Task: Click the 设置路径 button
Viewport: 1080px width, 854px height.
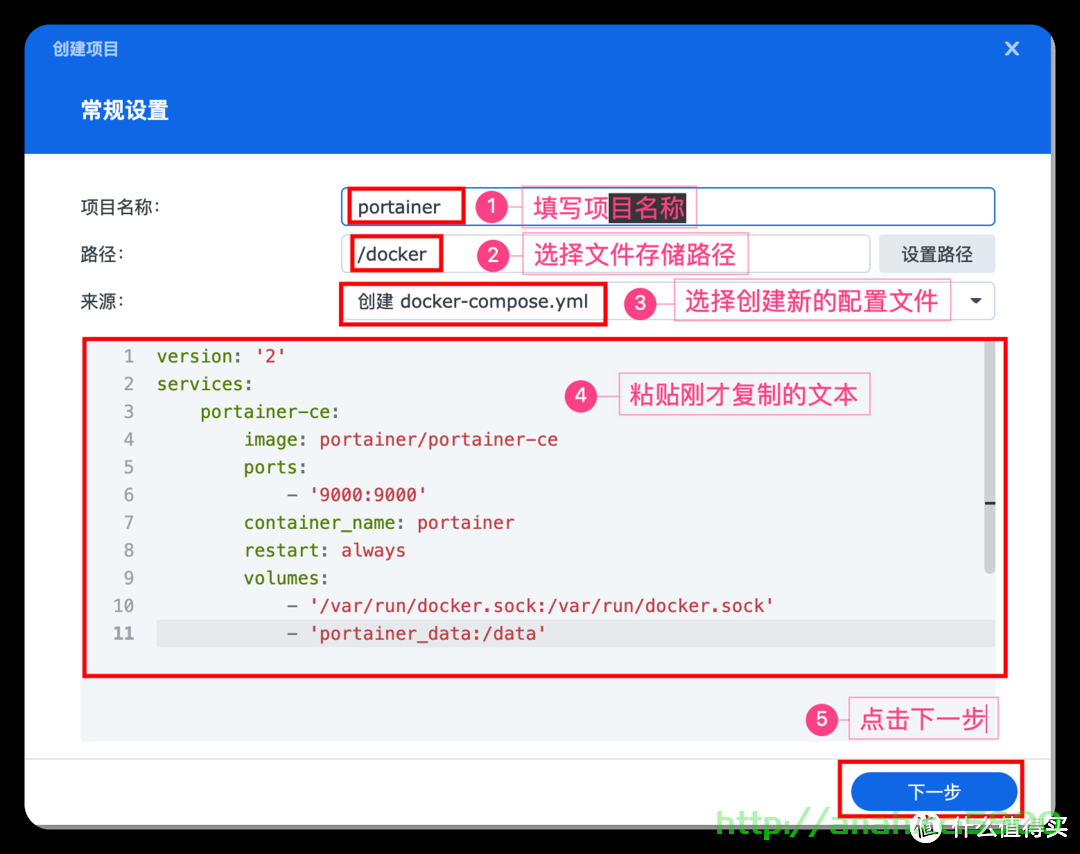Action: click(936, 254)
